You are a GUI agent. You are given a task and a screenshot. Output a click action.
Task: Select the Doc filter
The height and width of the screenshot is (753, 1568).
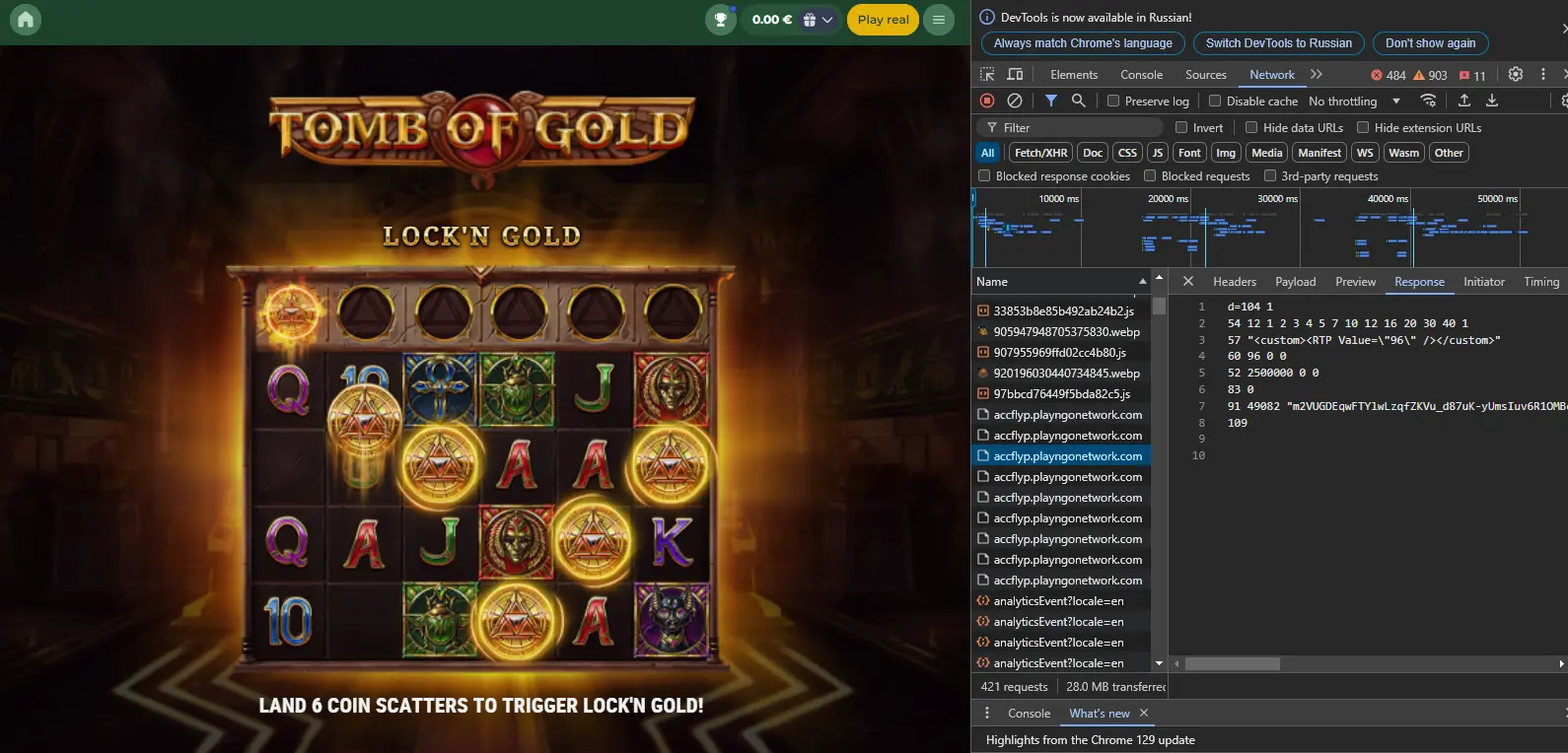point(1093,153)
